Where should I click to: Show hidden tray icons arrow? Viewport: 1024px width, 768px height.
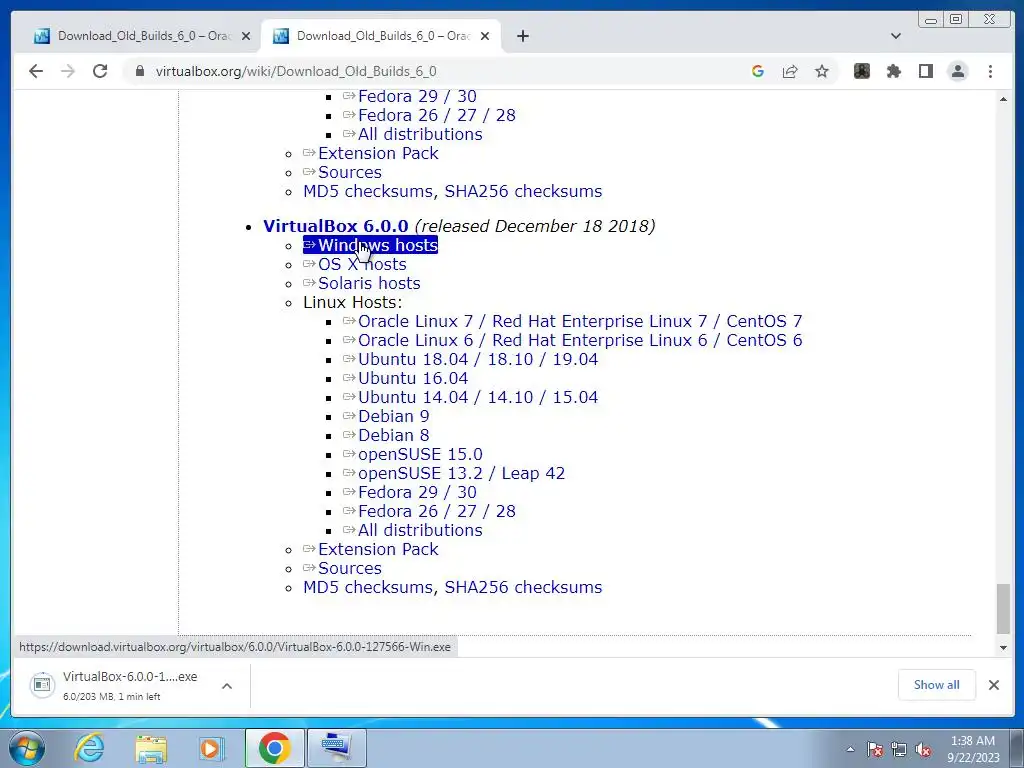coord(850,750)
